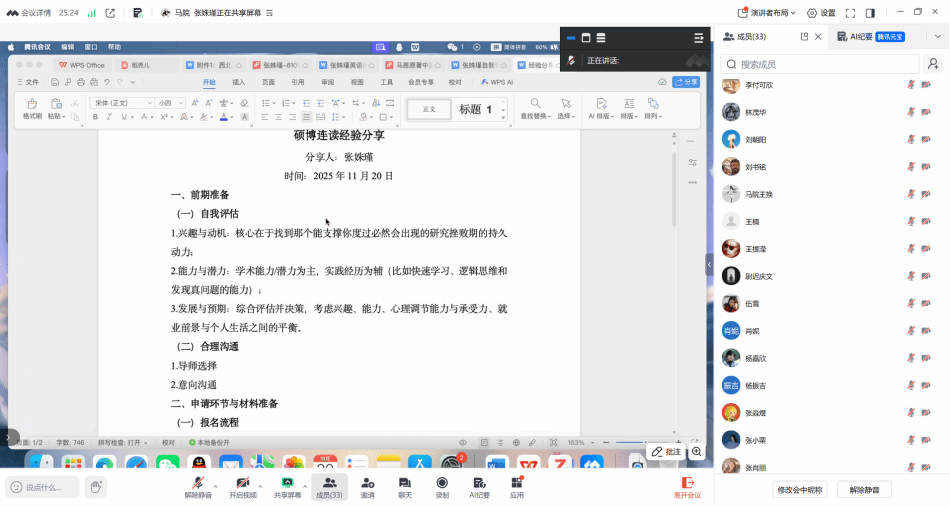Turn on camera with 开启视频
The height and width of the screenshot is (507, 950).
241,482
